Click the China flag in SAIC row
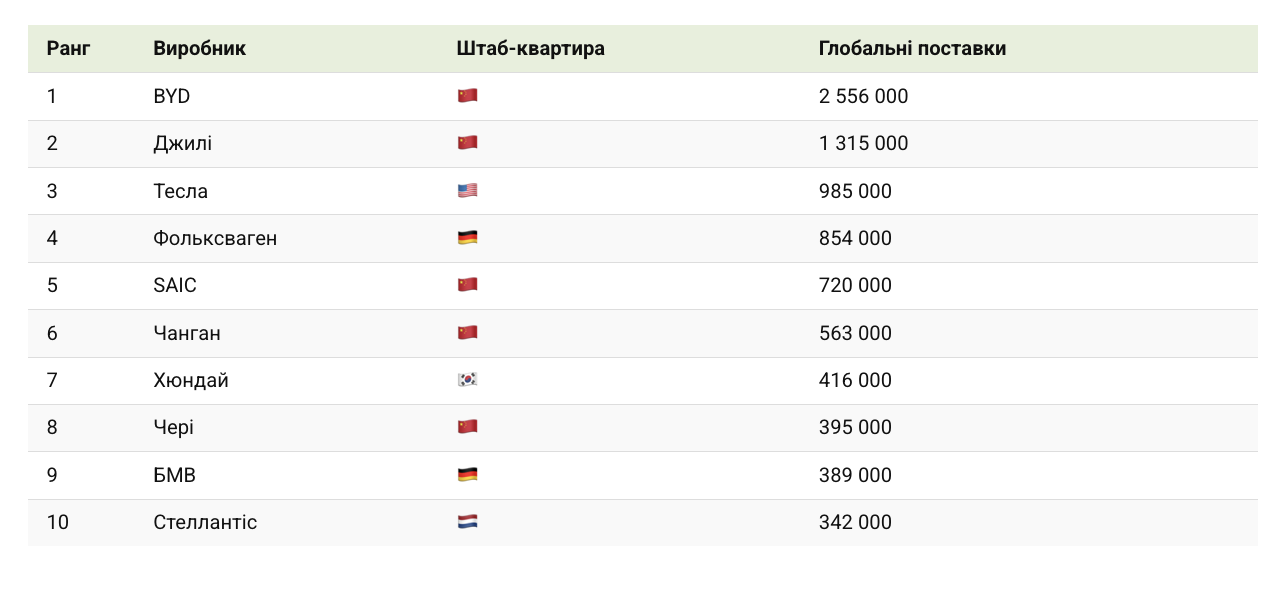Image resolution: width=1274 pixels, height=596 pixels. (467, 285)
